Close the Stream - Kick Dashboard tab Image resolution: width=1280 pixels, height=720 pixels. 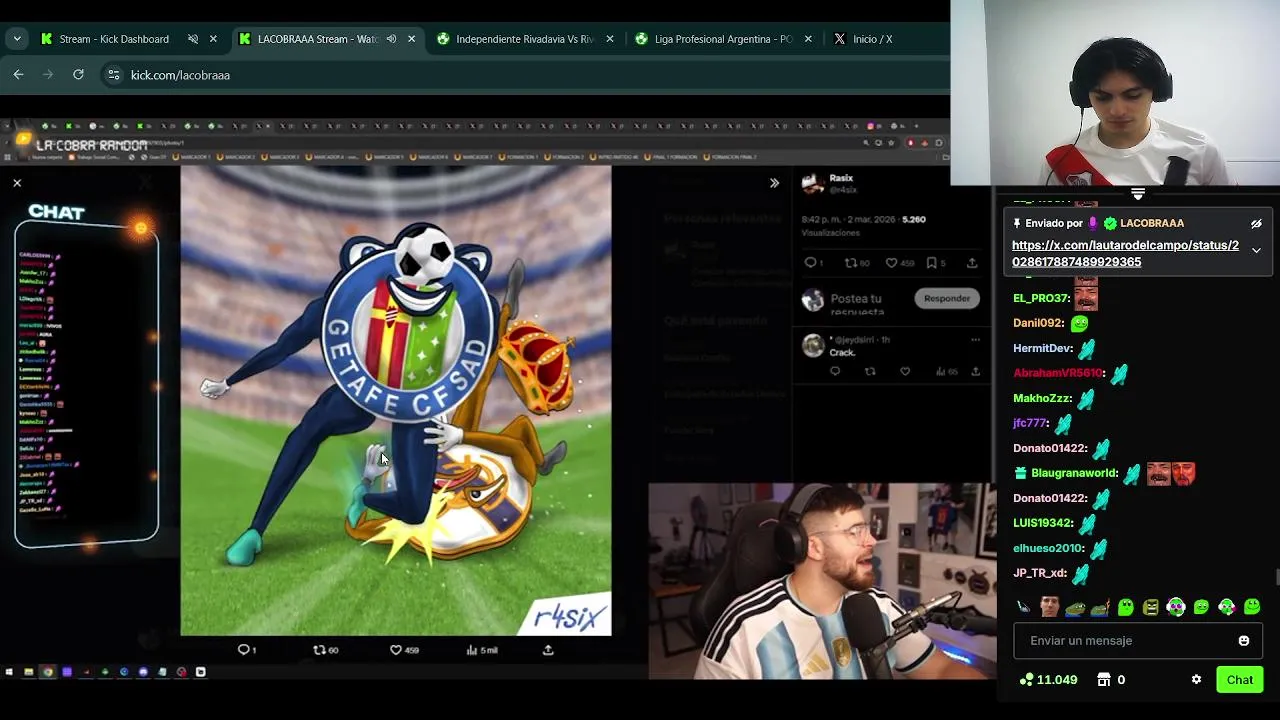click(x=213, y=39)
